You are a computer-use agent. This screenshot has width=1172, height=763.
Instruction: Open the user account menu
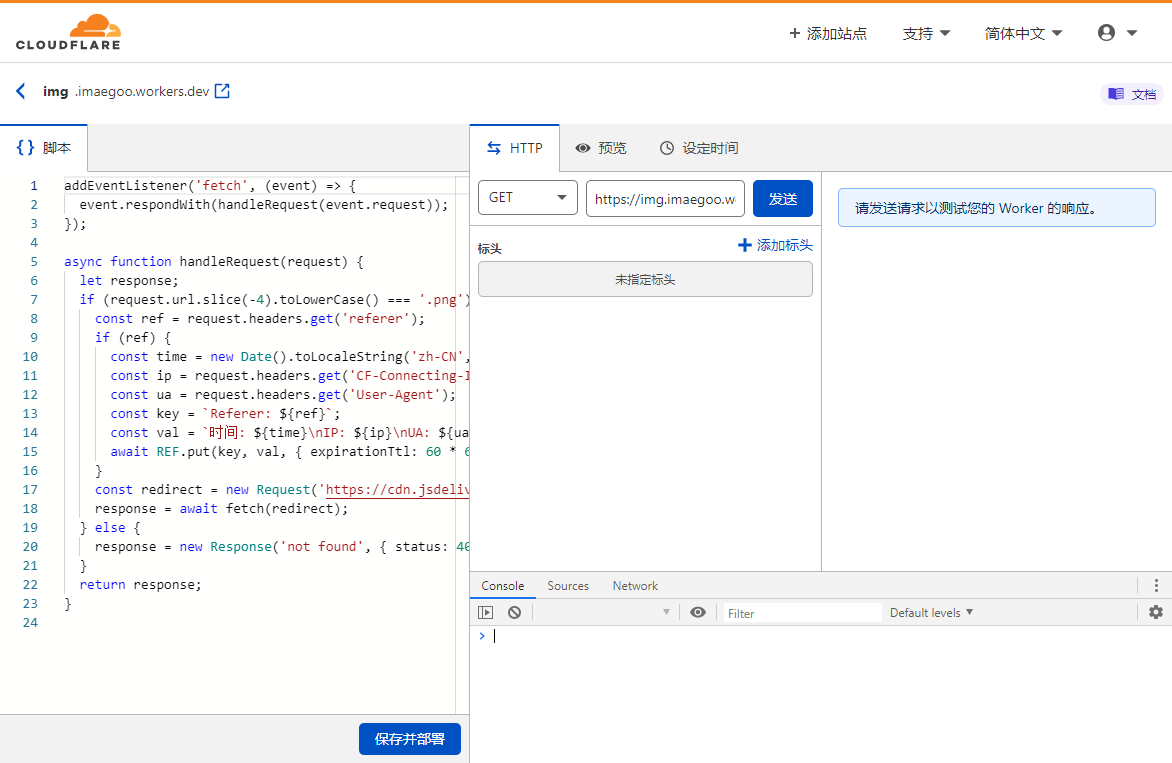coord(1117,33)
